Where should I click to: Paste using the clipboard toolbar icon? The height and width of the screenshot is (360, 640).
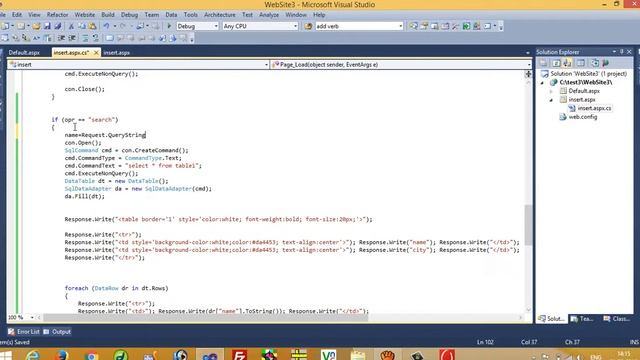point(92,26)
